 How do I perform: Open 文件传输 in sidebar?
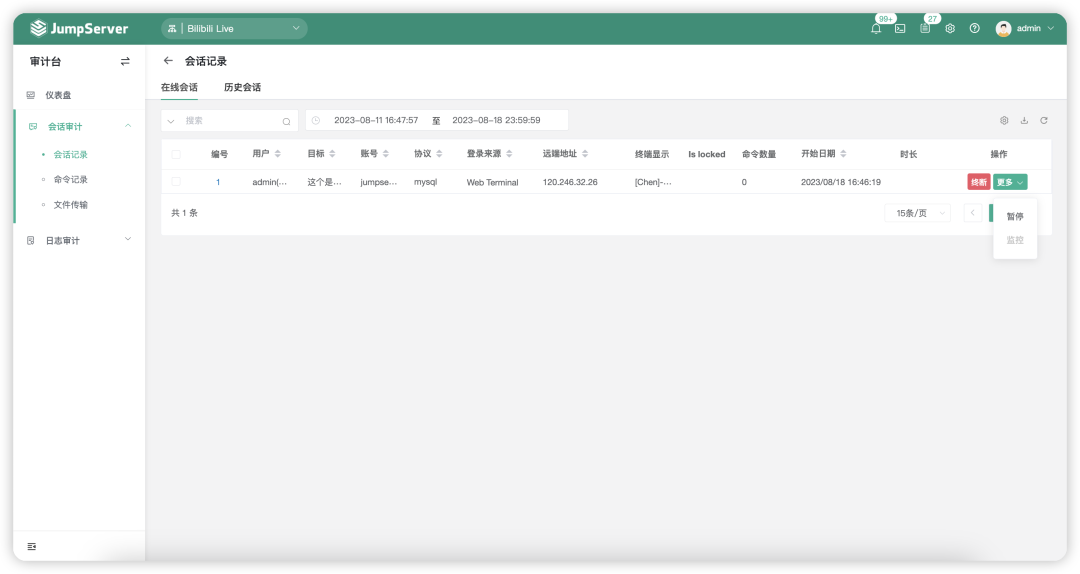[x=70, y=205]
